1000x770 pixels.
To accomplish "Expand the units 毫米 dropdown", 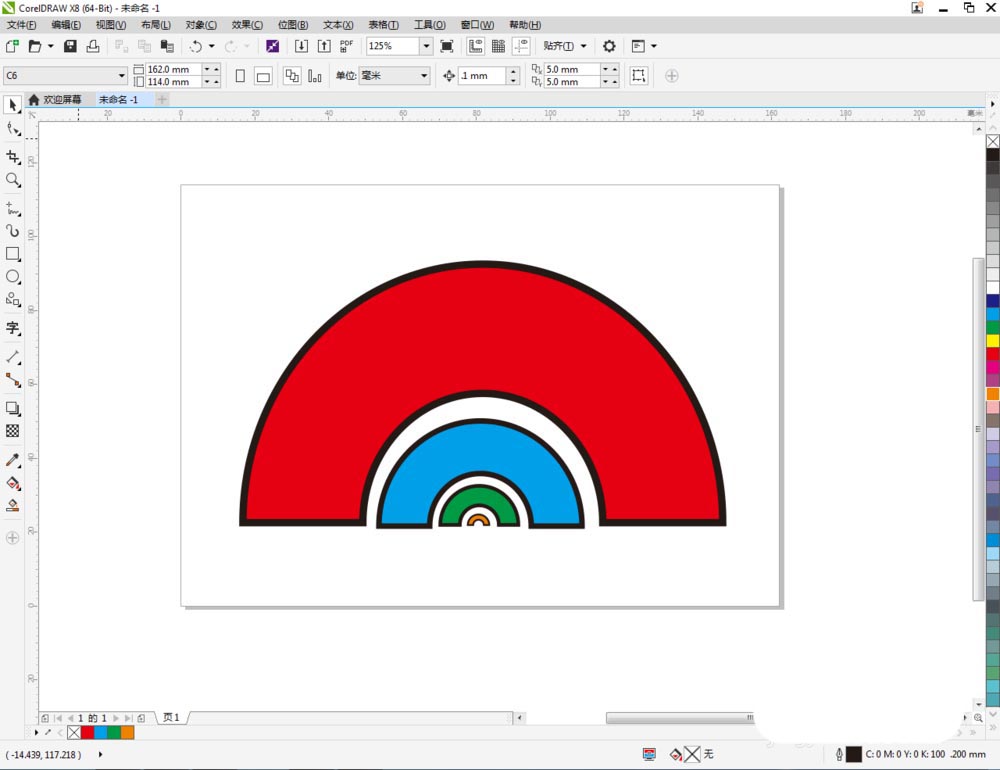I will point(424,76).
